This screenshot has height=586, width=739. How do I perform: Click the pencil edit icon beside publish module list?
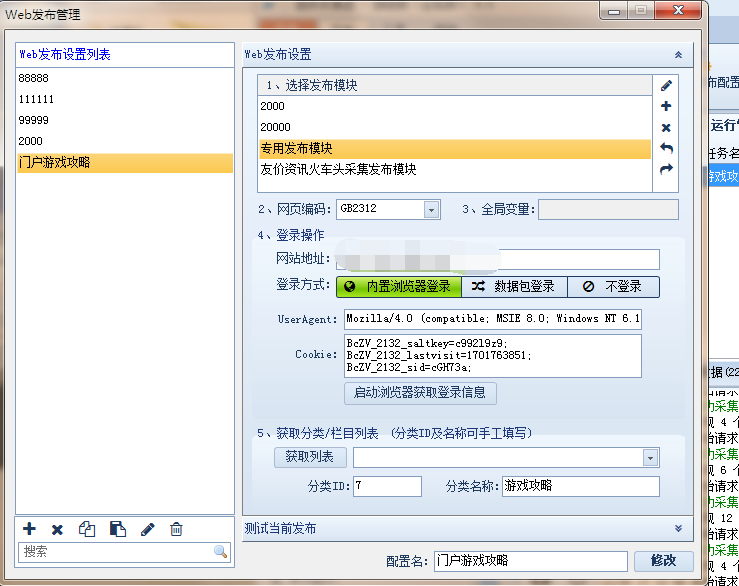666,85
